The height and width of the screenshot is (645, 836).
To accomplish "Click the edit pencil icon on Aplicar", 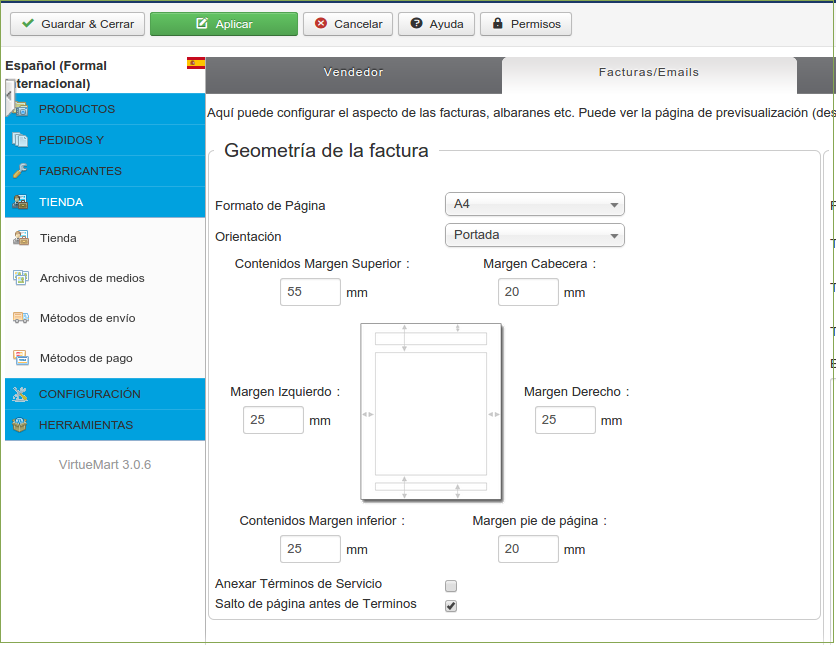I will 202,23.
